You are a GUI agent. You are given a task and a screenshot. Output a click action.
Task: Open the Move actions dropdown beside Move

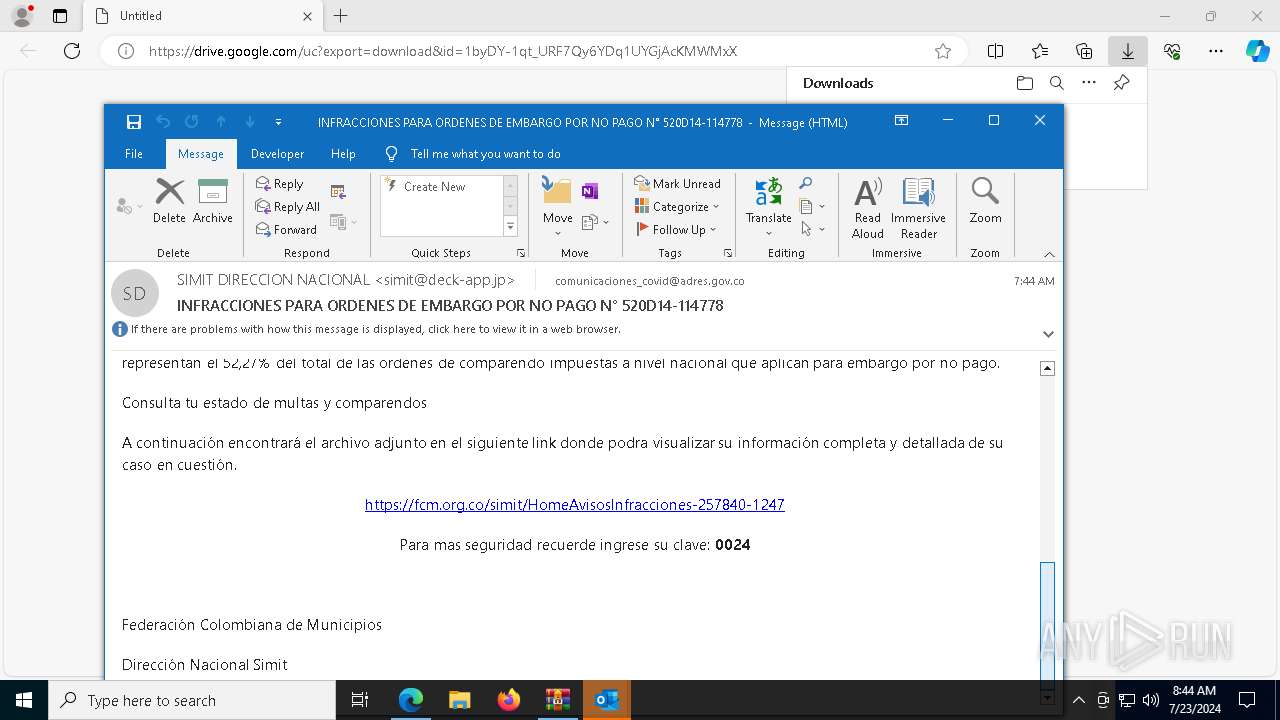coord(595,222)
